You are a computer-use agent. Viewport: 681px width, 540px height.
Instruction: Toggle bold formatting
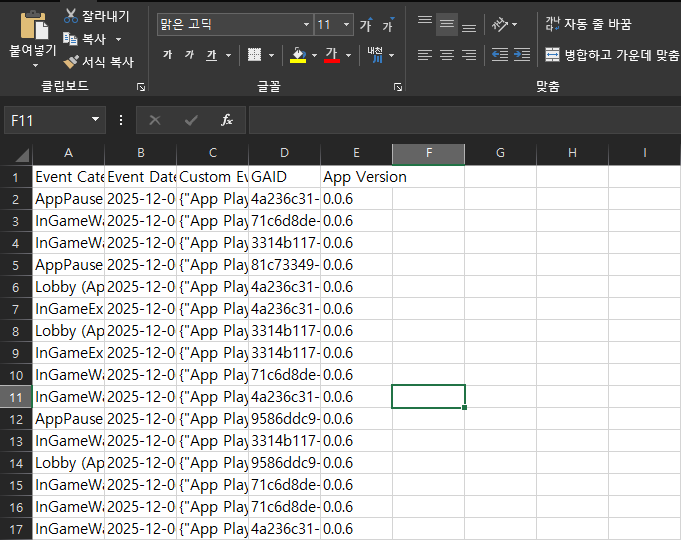(168, 55)
